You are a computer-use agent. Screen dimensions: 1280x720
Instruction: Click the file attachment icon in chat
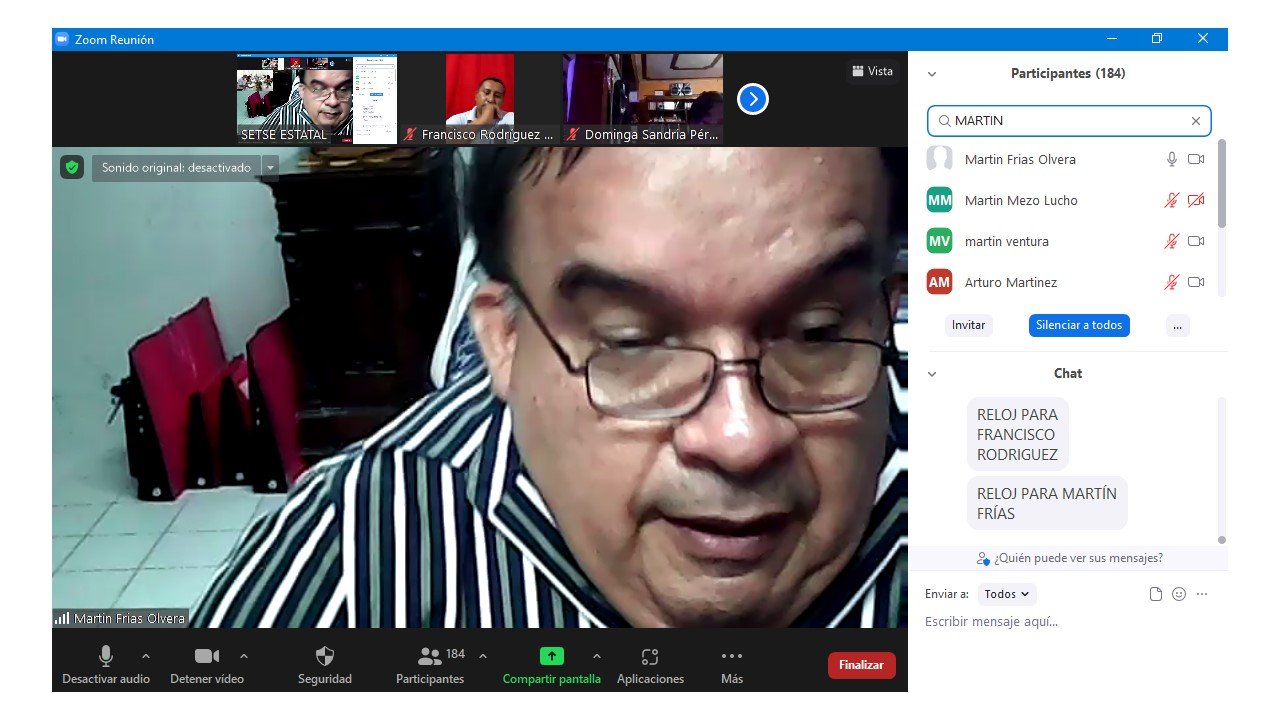1156,594
